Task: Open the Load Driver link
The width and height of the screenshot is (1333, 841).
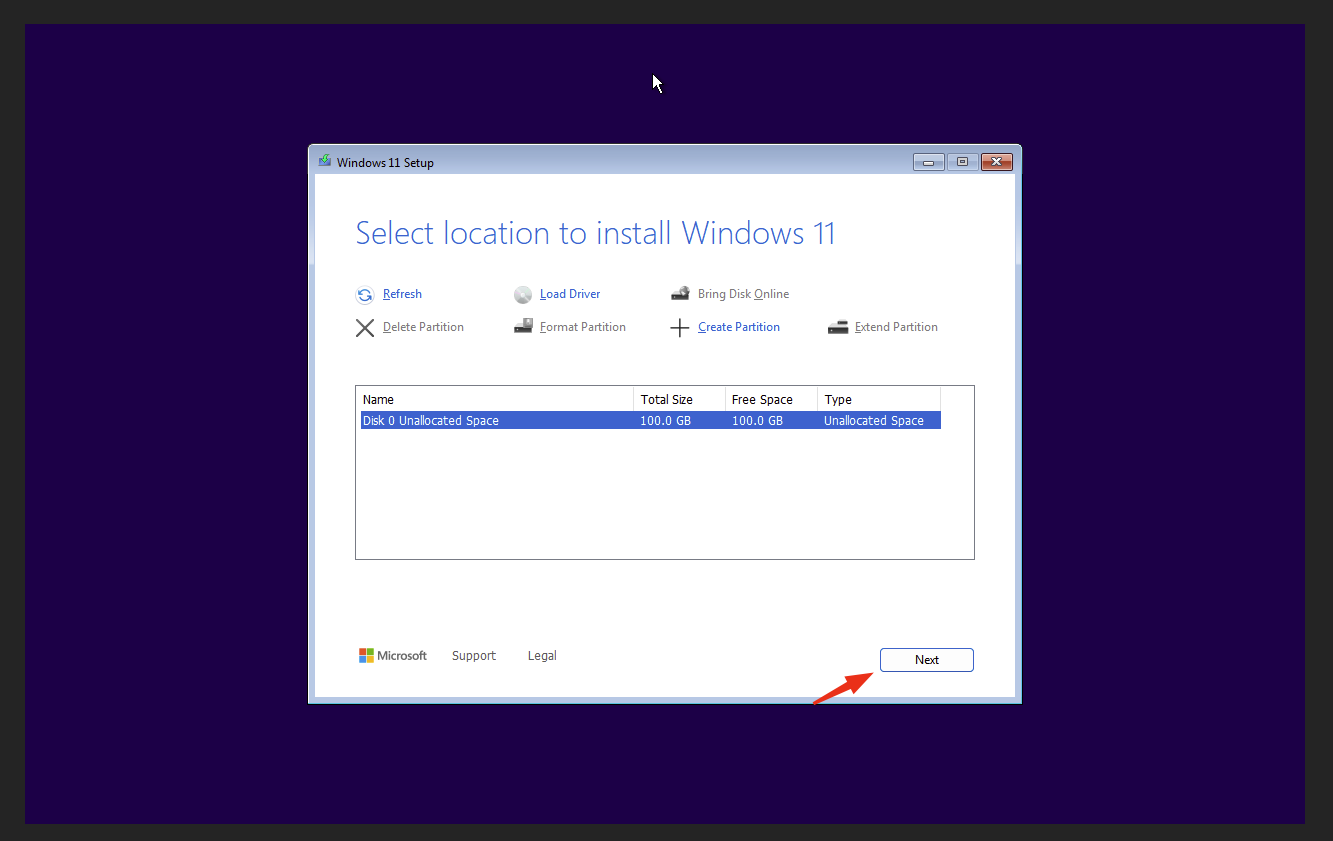Action: point(570,294)
